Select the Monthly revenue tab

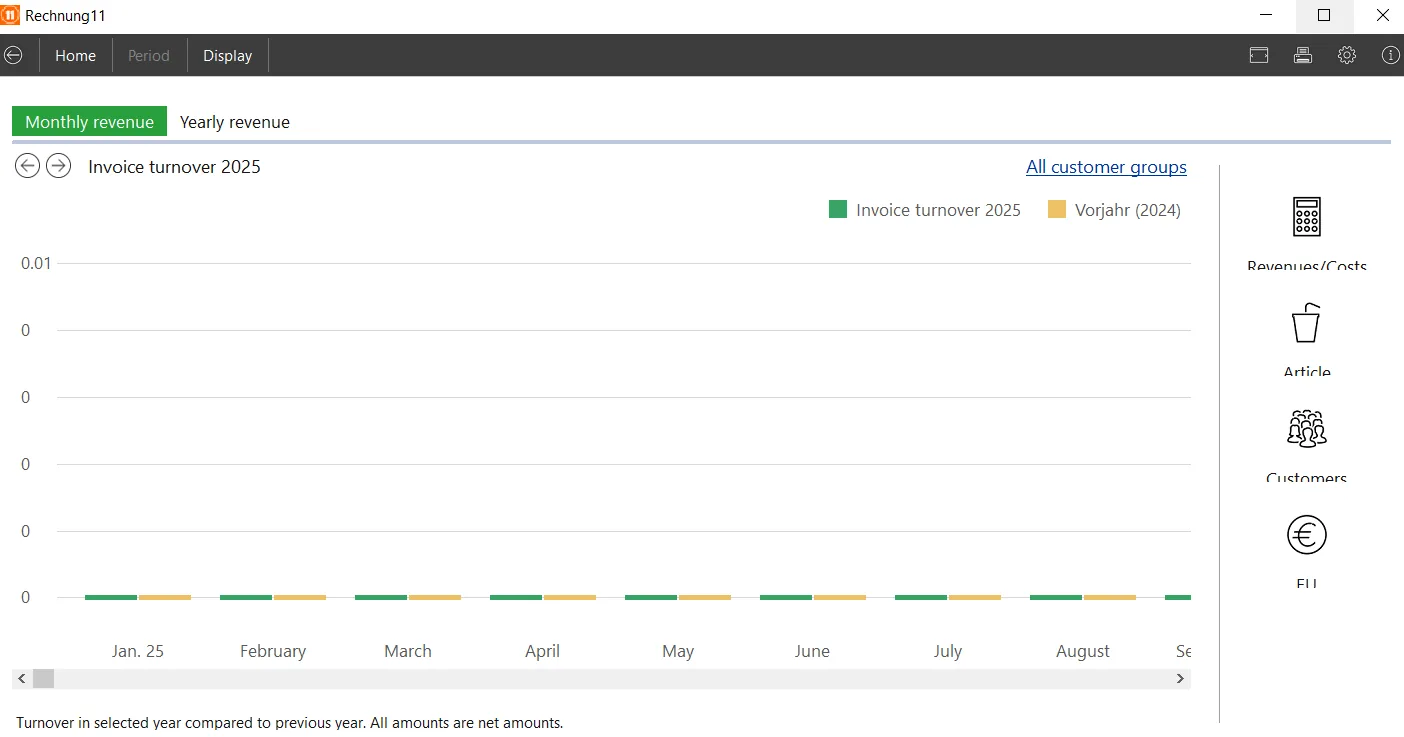(x=89, y=122)
